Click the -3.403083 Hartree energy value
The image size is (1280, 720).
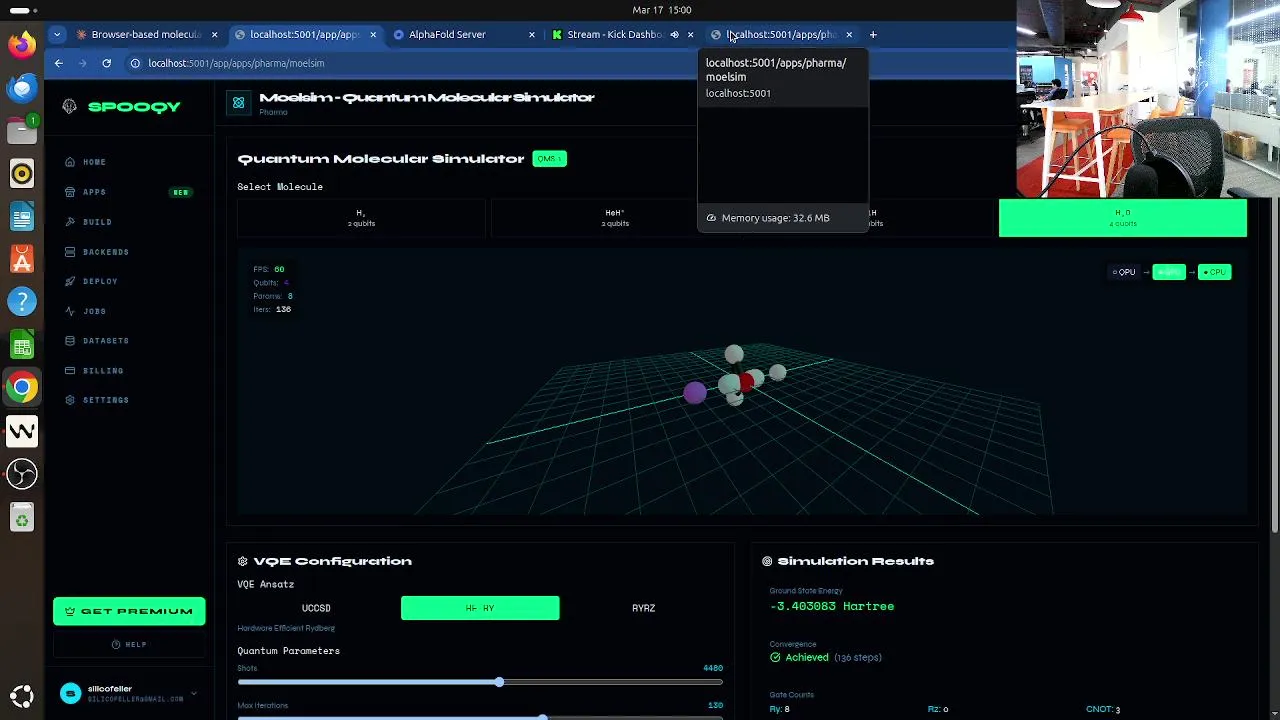(x=832, y=606)
